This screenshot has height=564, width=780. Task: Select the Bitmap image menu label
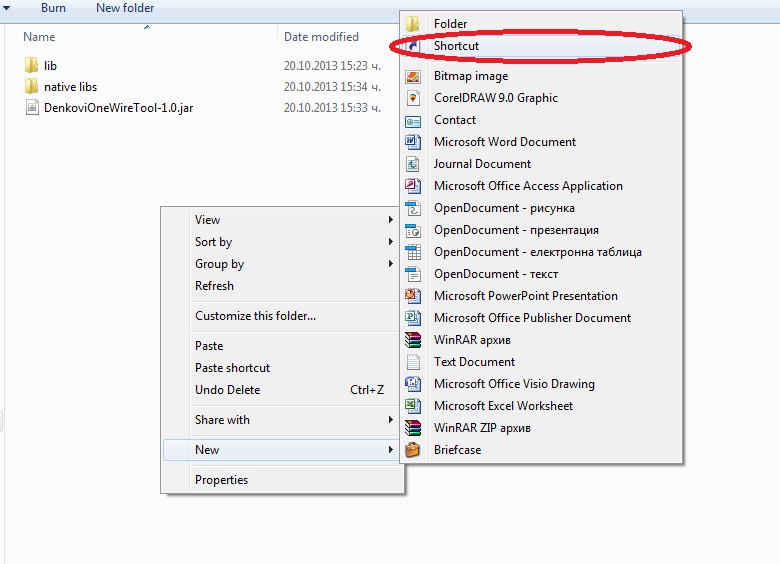pyautogui.click(x=471, y=76)
